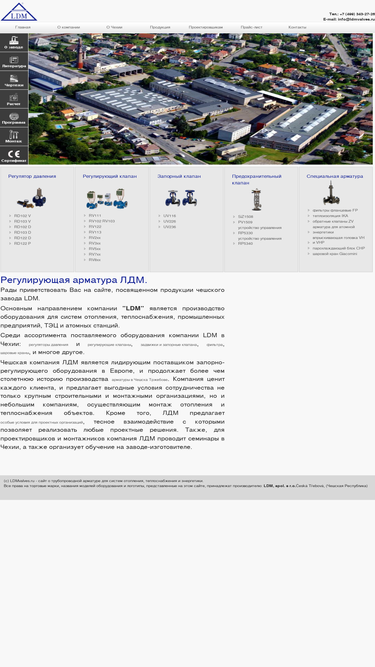Click the info@ldmvalves.ru e-mail address

coord(356,20)
